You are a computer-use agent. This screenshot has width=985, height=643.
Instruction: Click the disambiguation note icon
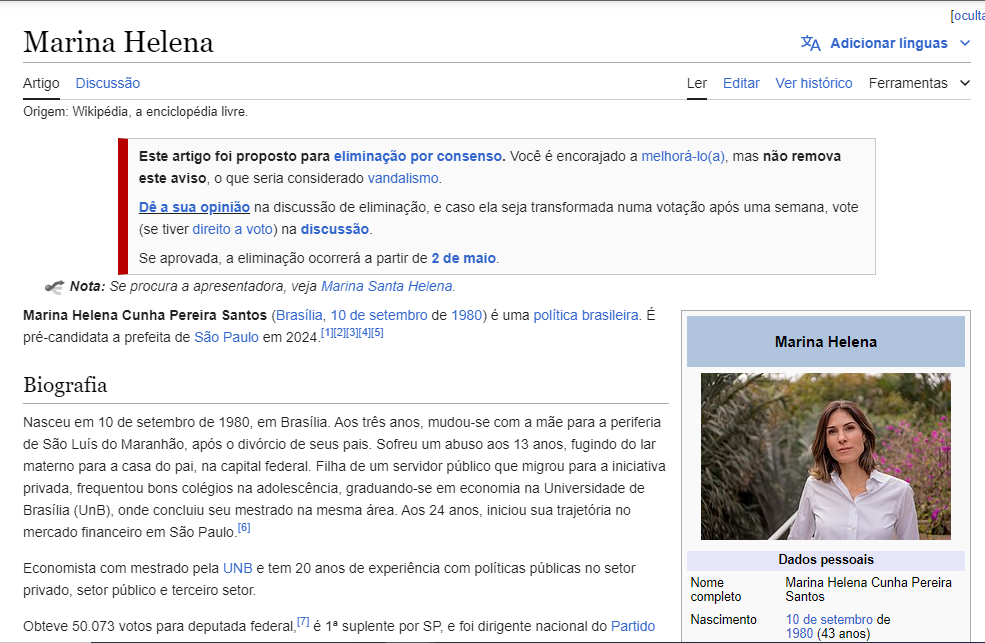(x=55, y=287)
